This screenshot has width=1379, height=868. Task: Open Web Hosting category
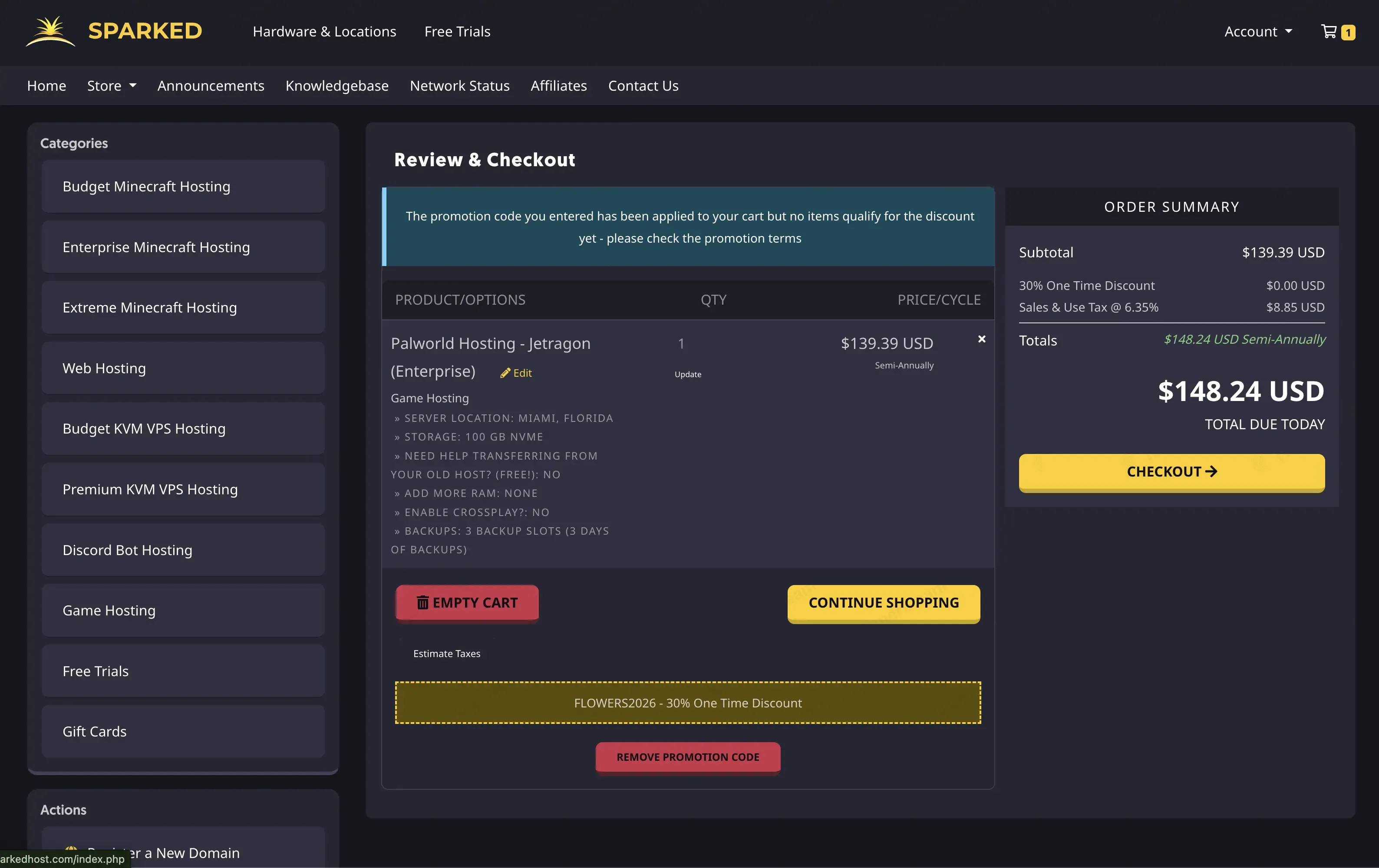pyautogui.click(x=183, y=368)
